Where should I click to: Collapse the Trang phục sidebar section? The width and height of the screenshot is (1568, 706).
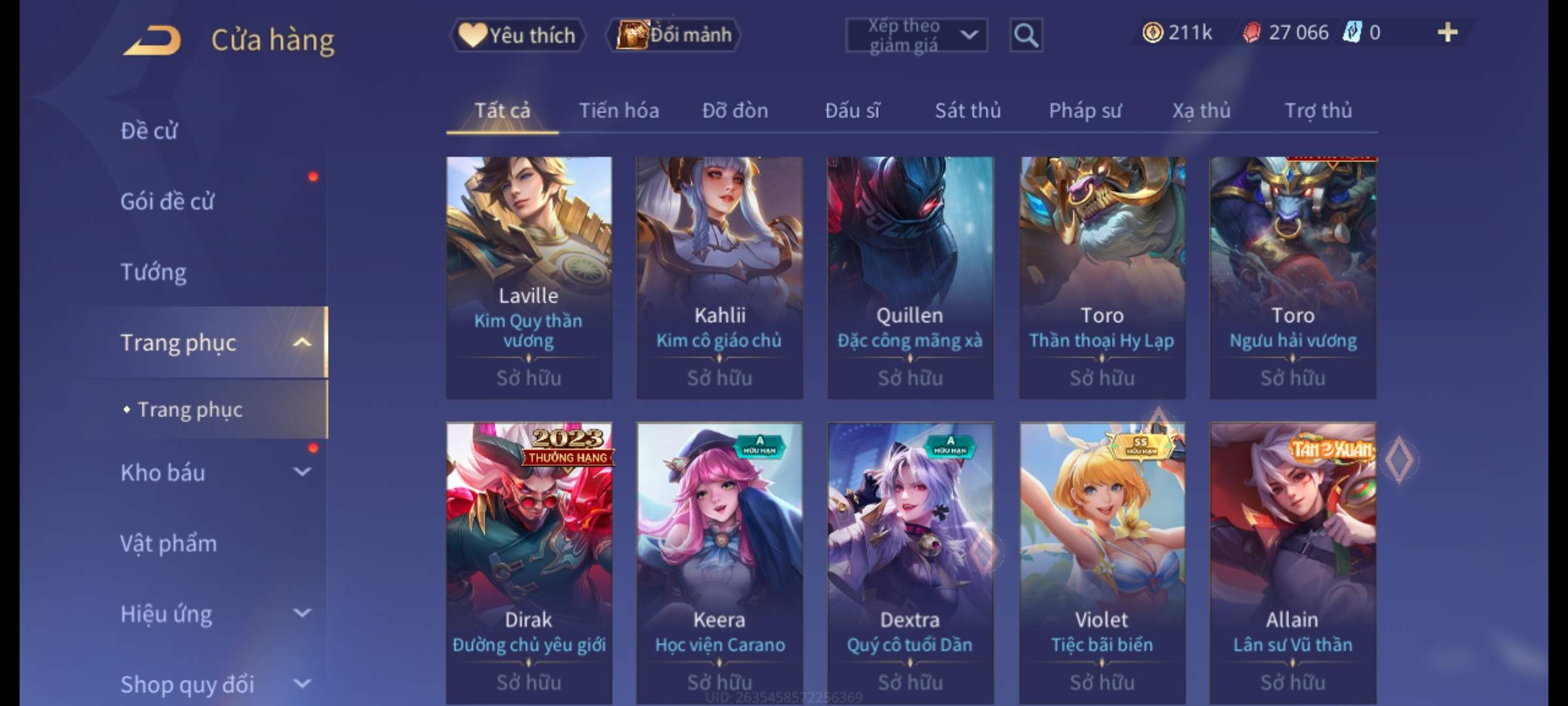coord(302,342)
